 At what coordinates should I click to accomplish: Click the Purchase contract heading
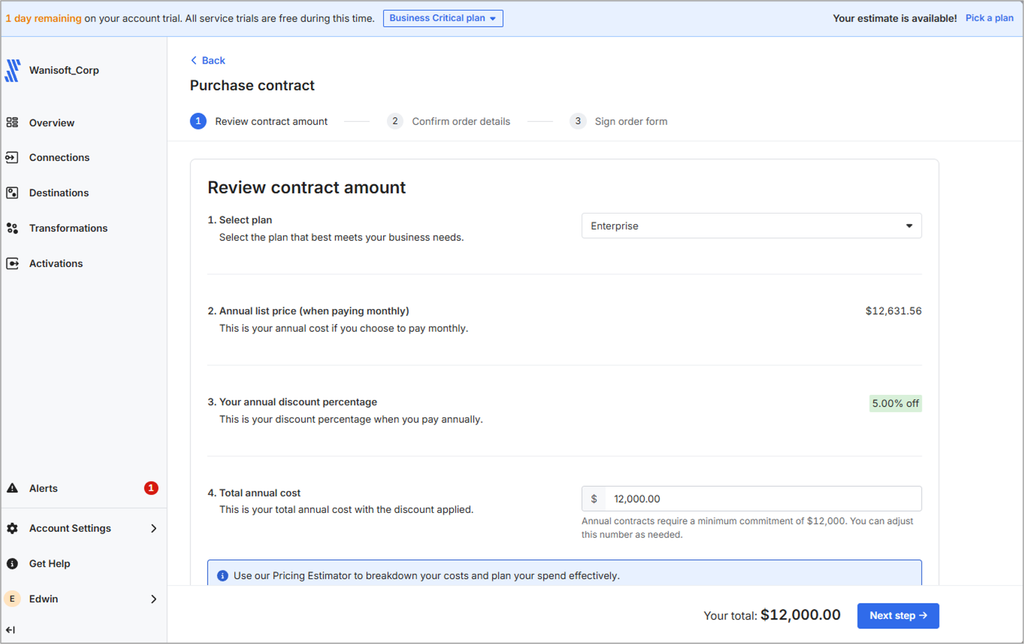(x=252, y=86)
